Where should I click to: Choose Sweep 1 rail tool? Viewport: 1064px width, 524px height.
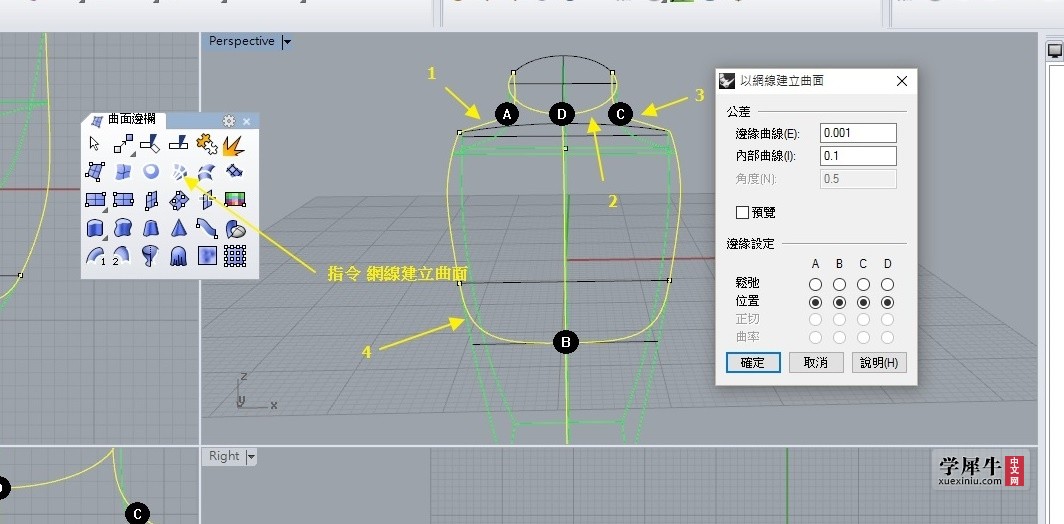point(95,256)
